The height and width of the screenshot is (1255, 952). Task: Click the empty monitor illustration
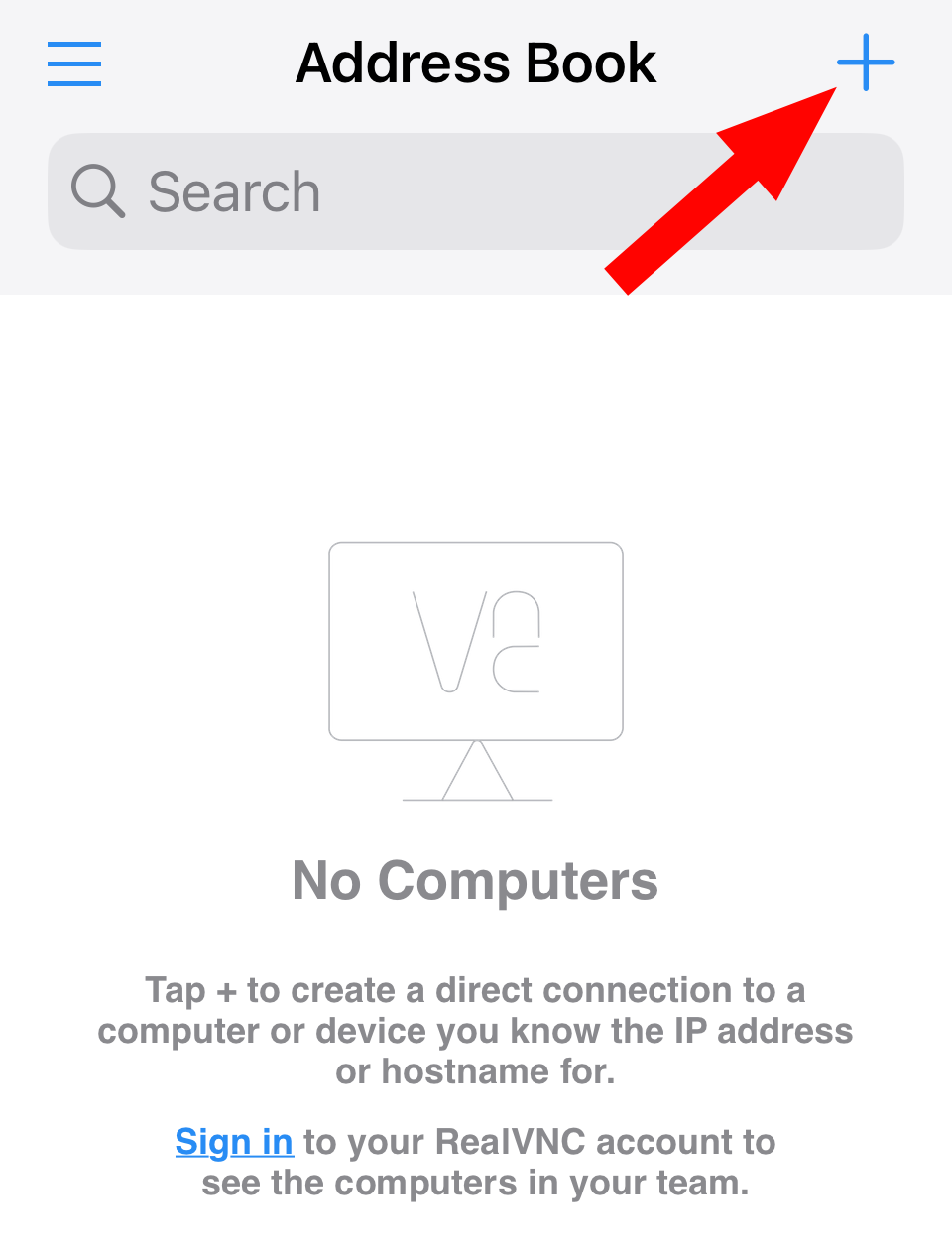pos(476,671)
